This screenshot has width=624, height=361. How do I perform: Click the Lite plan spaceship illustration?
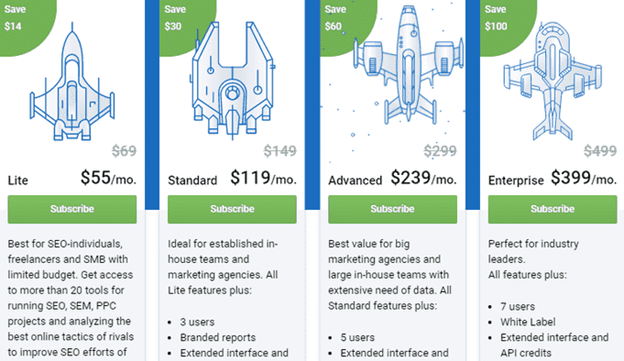click(72, 82)
